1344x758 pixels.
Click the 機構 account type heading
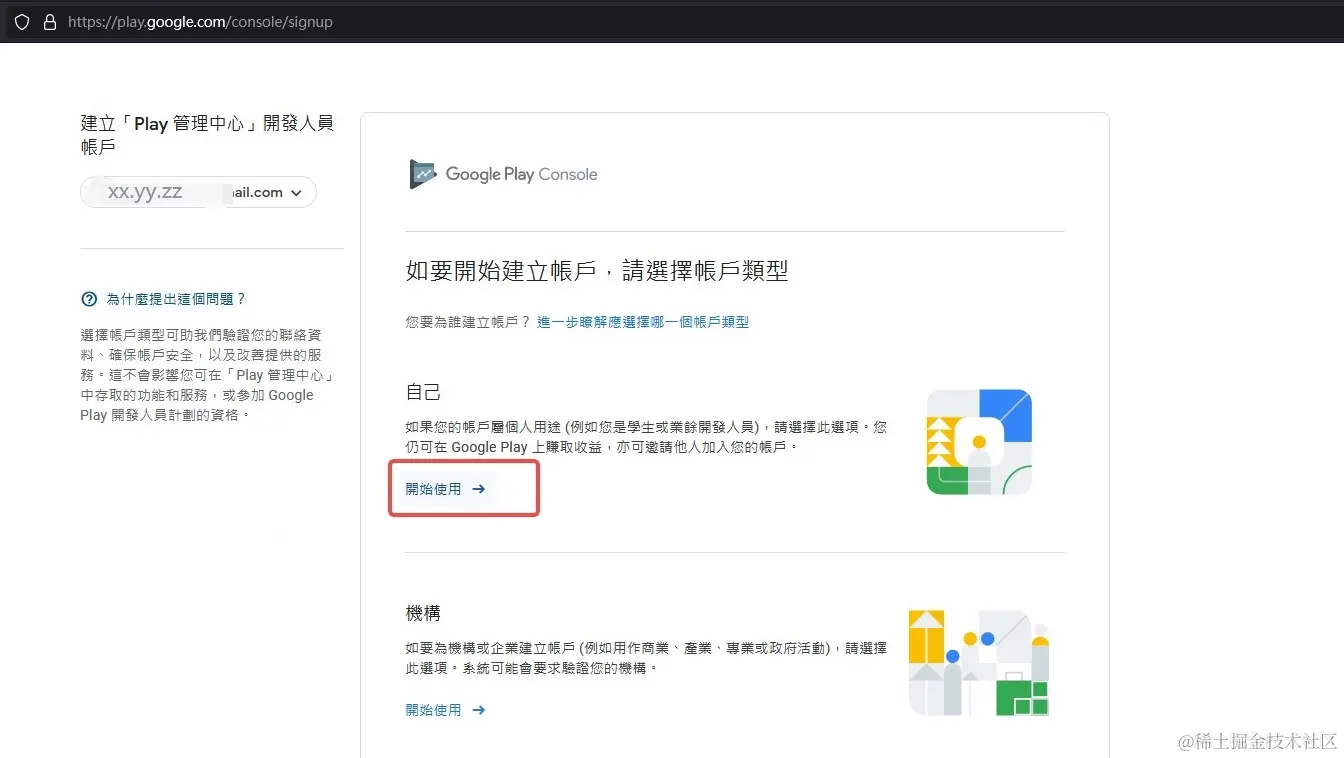coord(423,613)
